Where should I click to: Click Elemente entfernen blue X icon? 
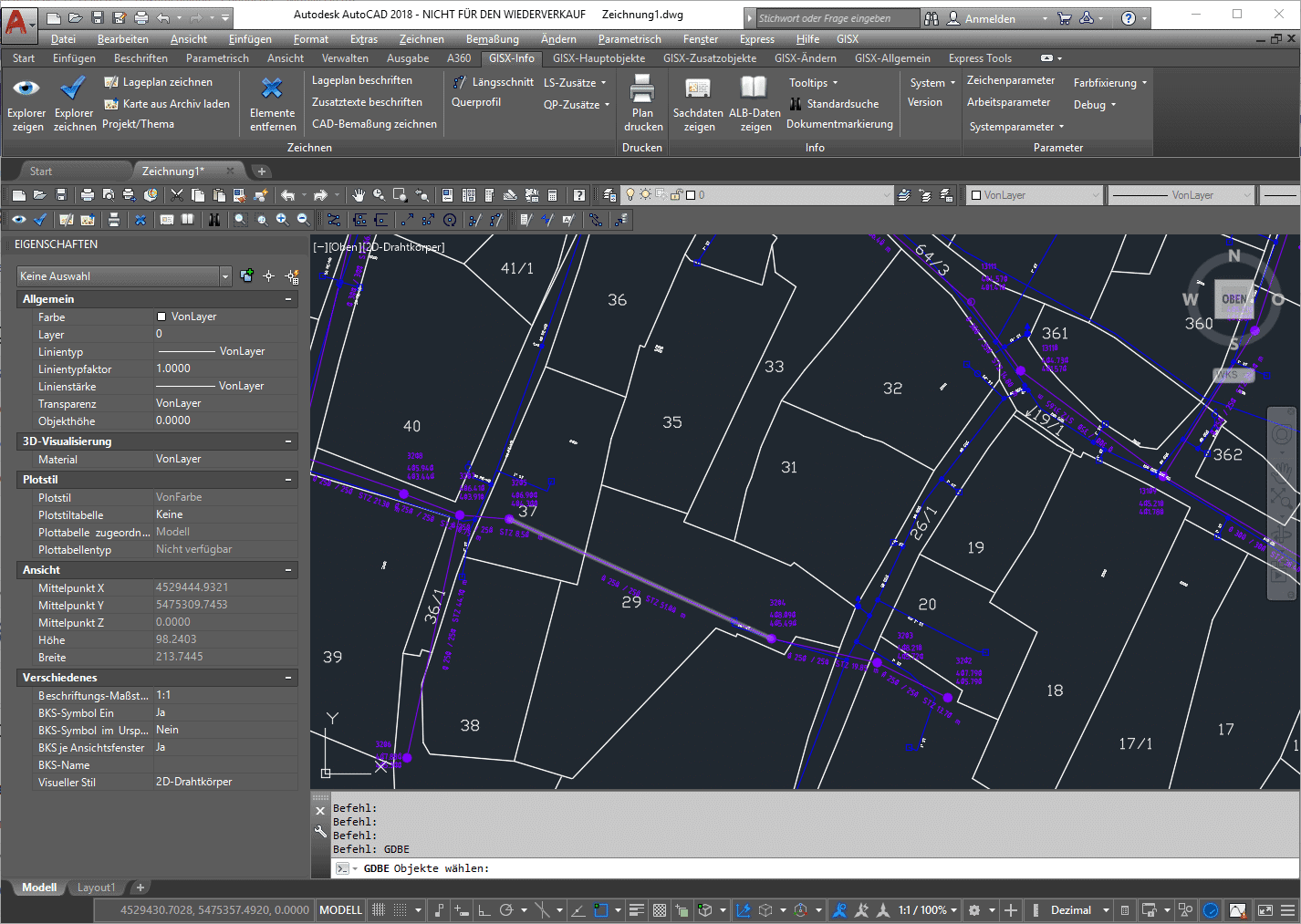point(272,88)
